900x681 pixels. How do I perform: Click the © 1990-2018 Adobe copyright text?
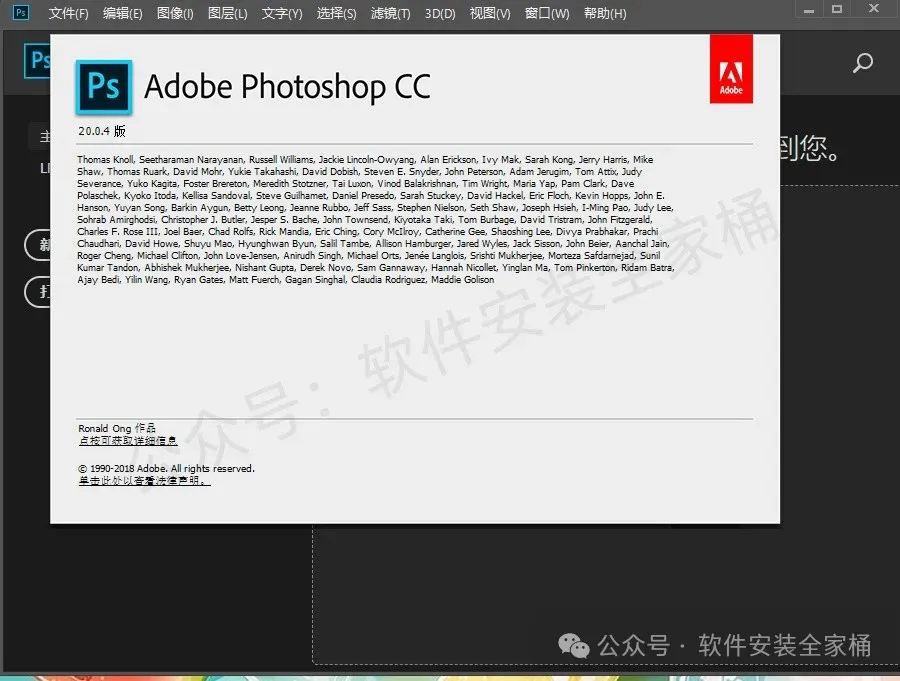click(x=166, y=469)
